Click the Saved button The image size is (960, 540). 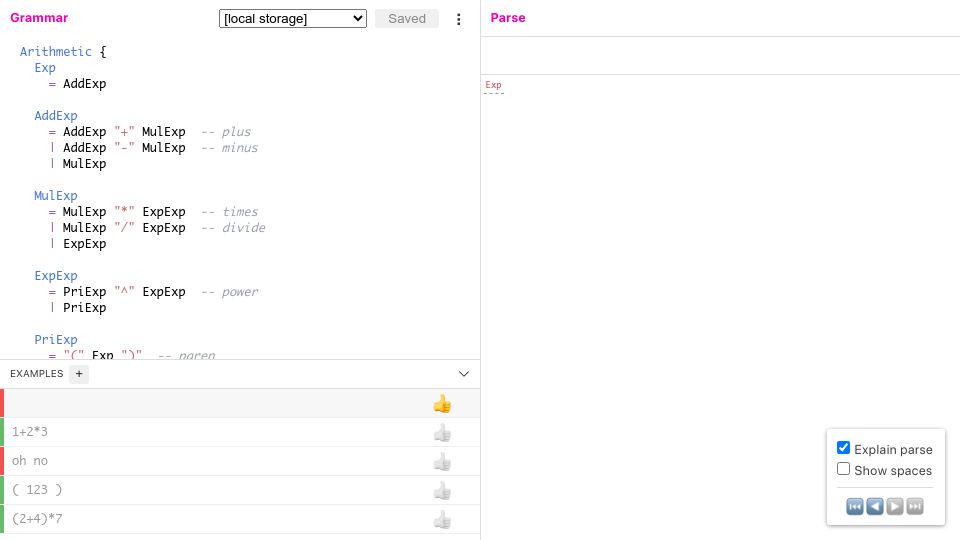tap(407, 18)
